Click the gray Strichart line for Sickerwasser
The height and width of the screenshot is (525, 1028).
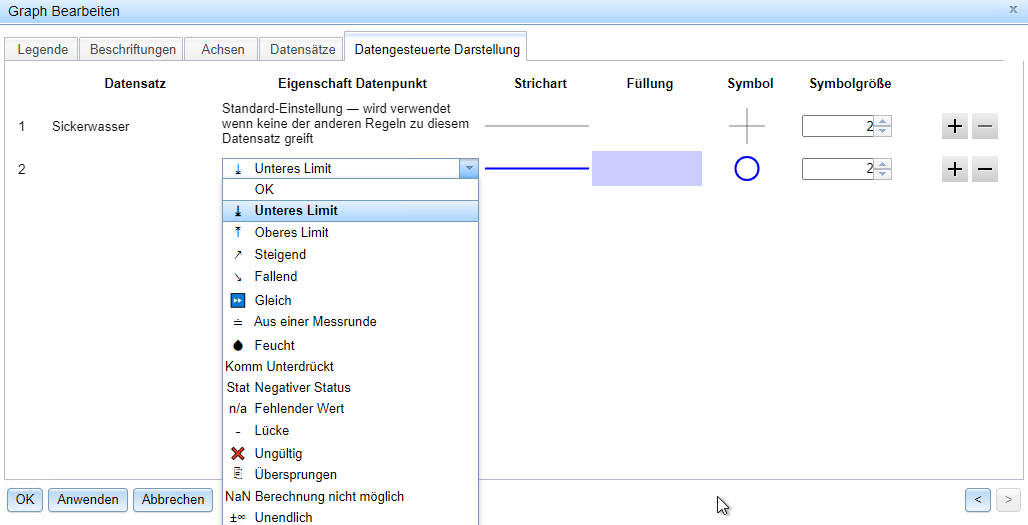537,125
